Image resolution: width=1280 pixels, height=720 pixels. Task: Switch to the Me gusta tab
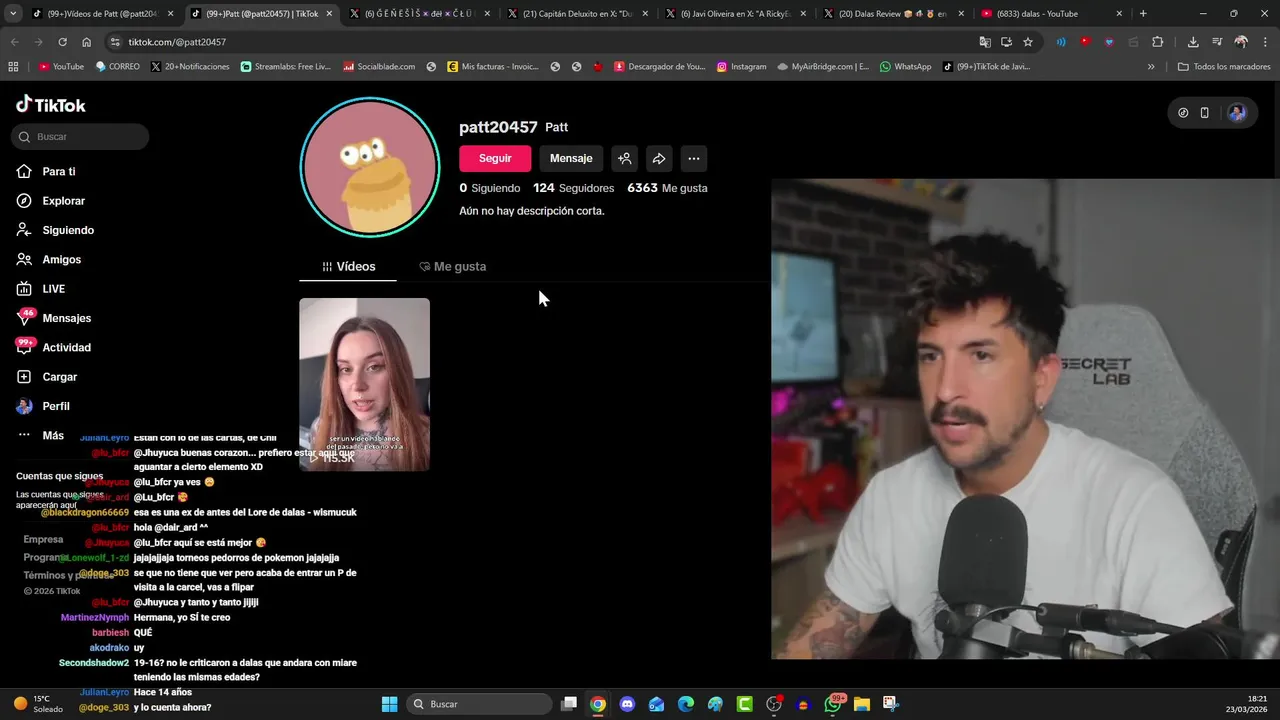coord(452,267)
